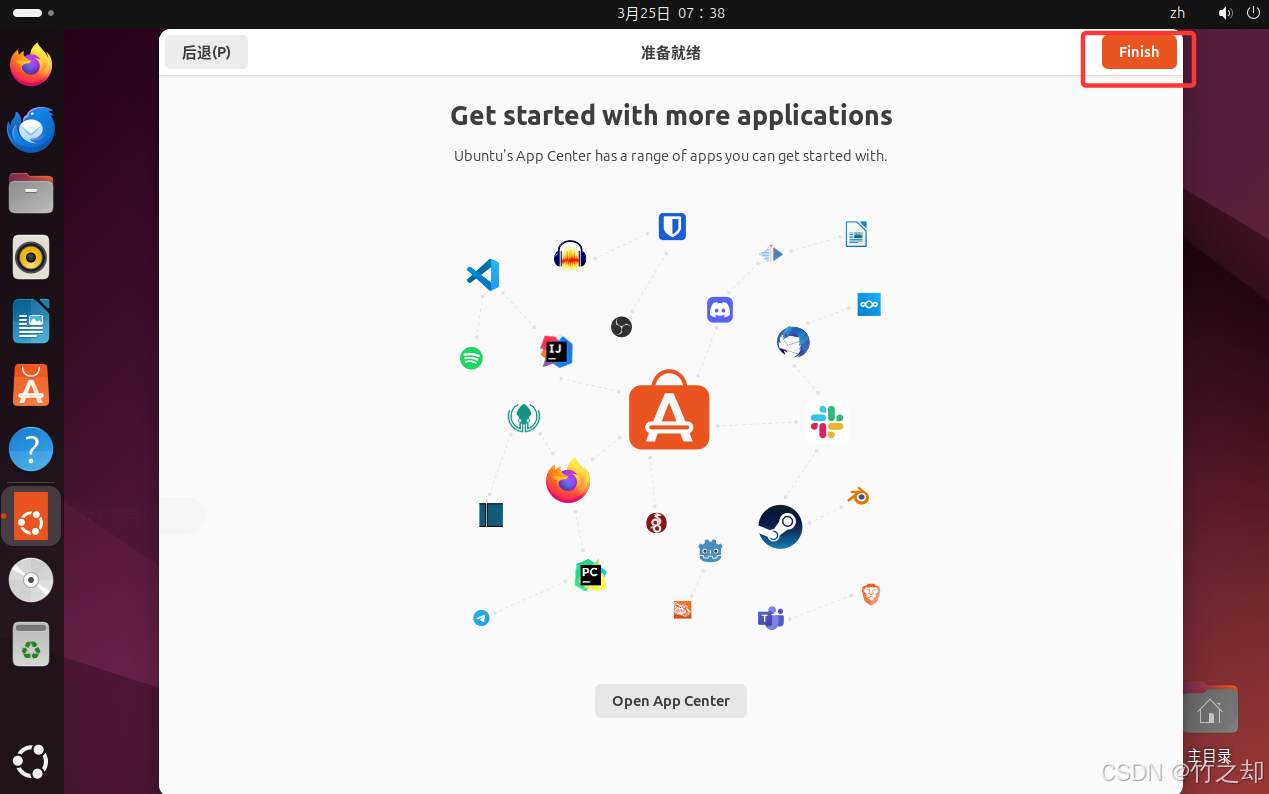
Task: Open the Activities overview pill in top bar
Action: (33, 13)
